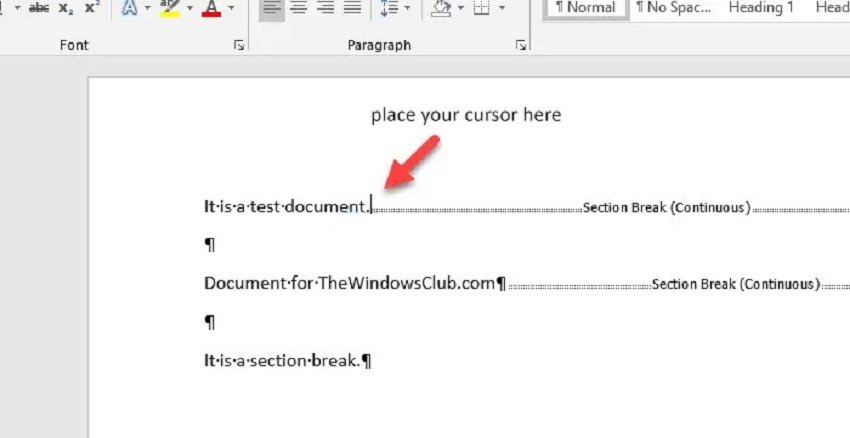The height and width of the screenshot is (438, 850).
Task: Expand Text Effects dropdown arrow
Action: [x=146, y=8]
